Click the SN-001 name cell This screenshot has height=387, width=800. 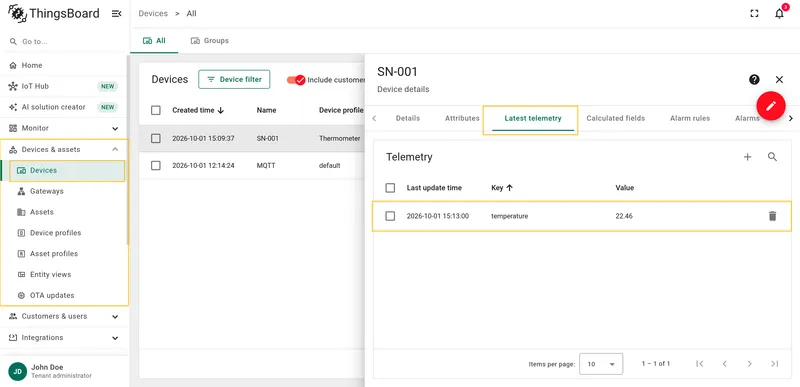point(268,138)
